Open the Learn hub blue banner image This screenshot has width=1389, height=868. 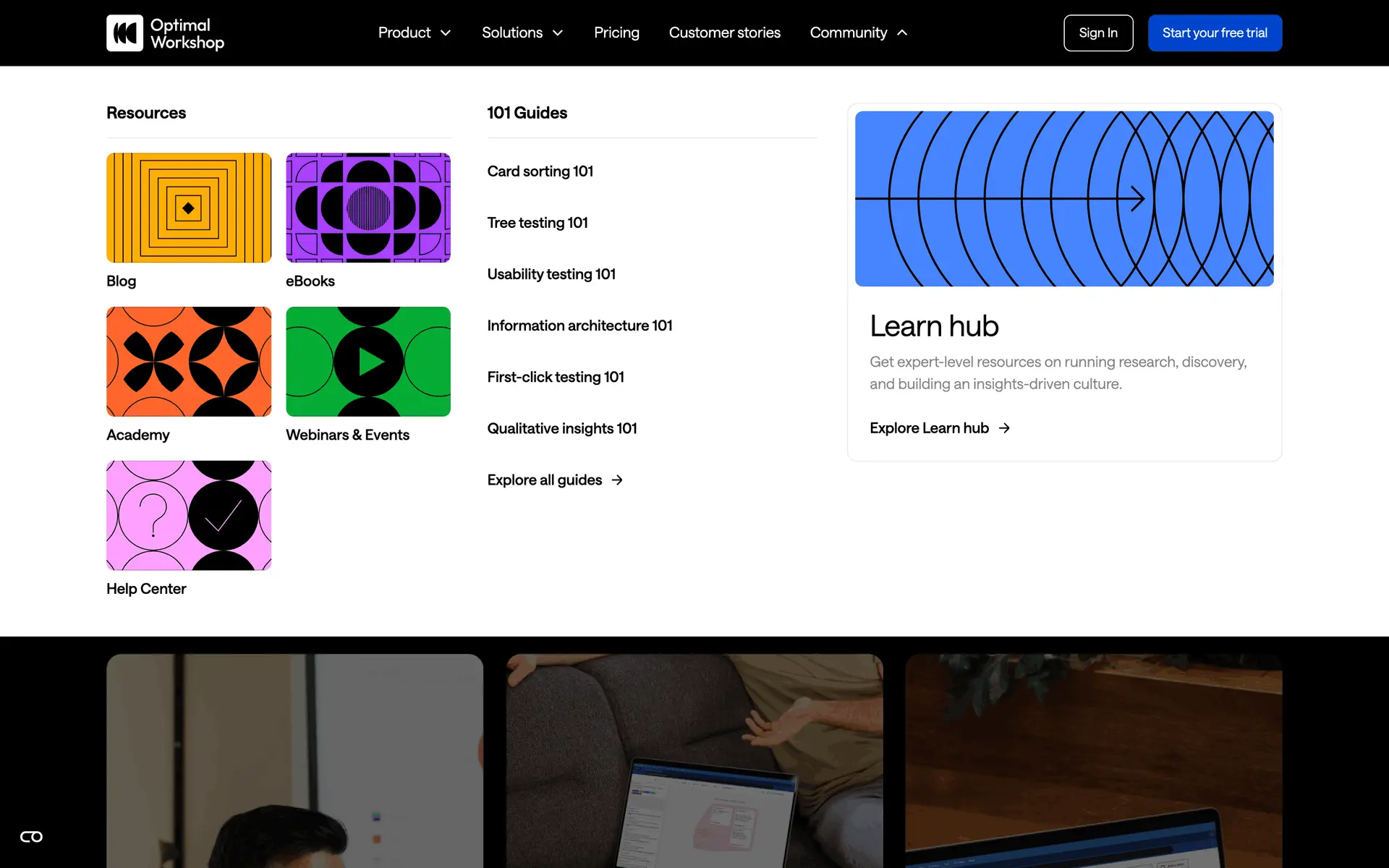coord(1063,199)
